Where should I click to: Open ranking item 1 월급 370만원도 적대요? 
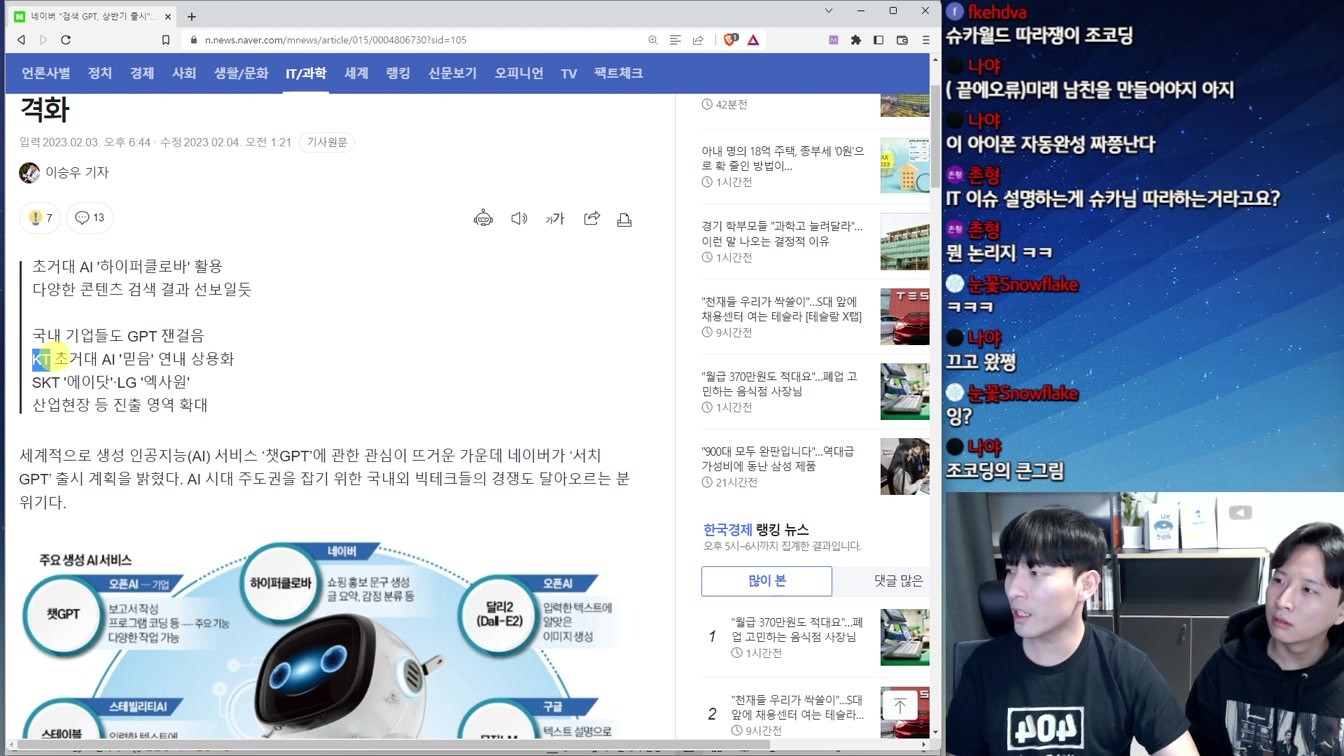797,629
